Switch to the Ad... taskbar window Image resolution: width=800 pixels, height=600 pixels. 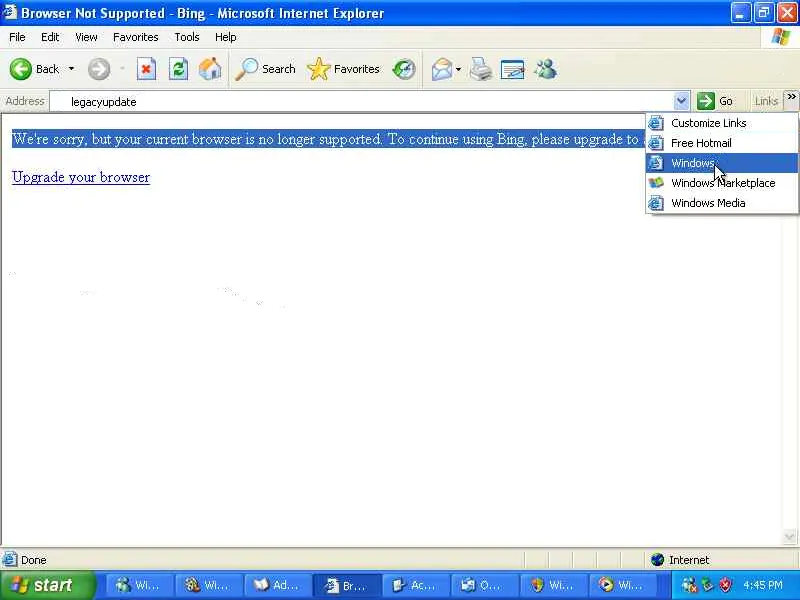coord(277,585)
